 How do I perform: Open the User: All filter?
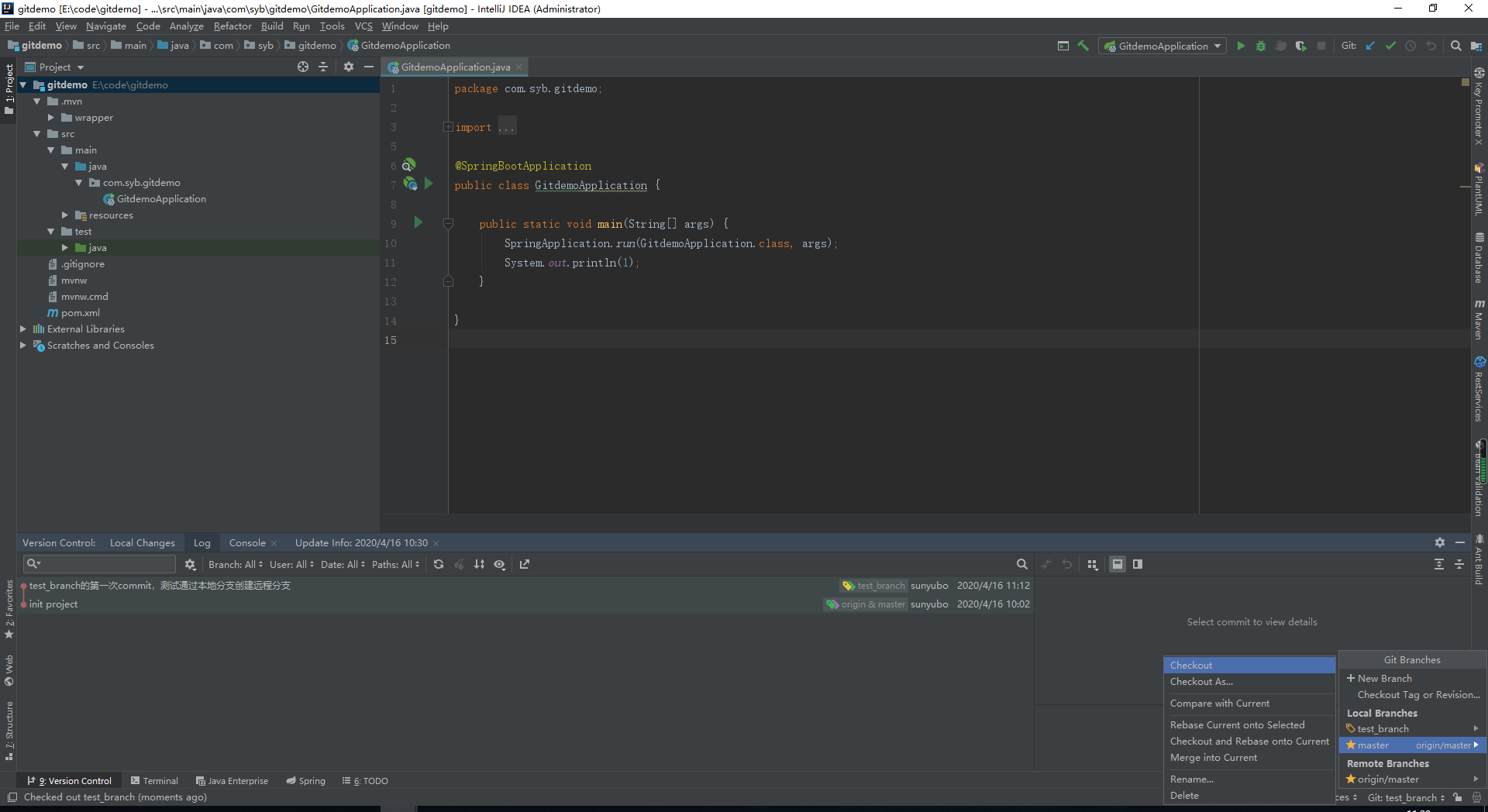pyautogui.click(x=291, y=564)
